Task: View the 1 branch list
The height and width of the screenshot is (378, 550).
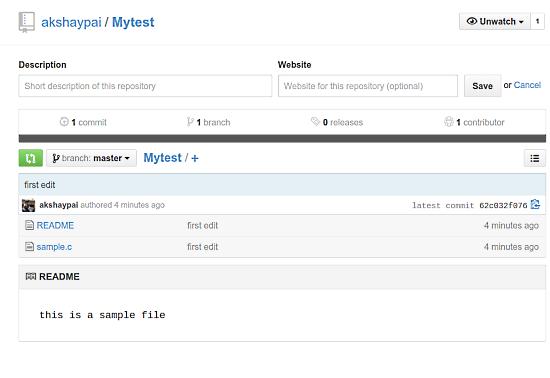Action: pyautogui.click(x=213, y=122)
